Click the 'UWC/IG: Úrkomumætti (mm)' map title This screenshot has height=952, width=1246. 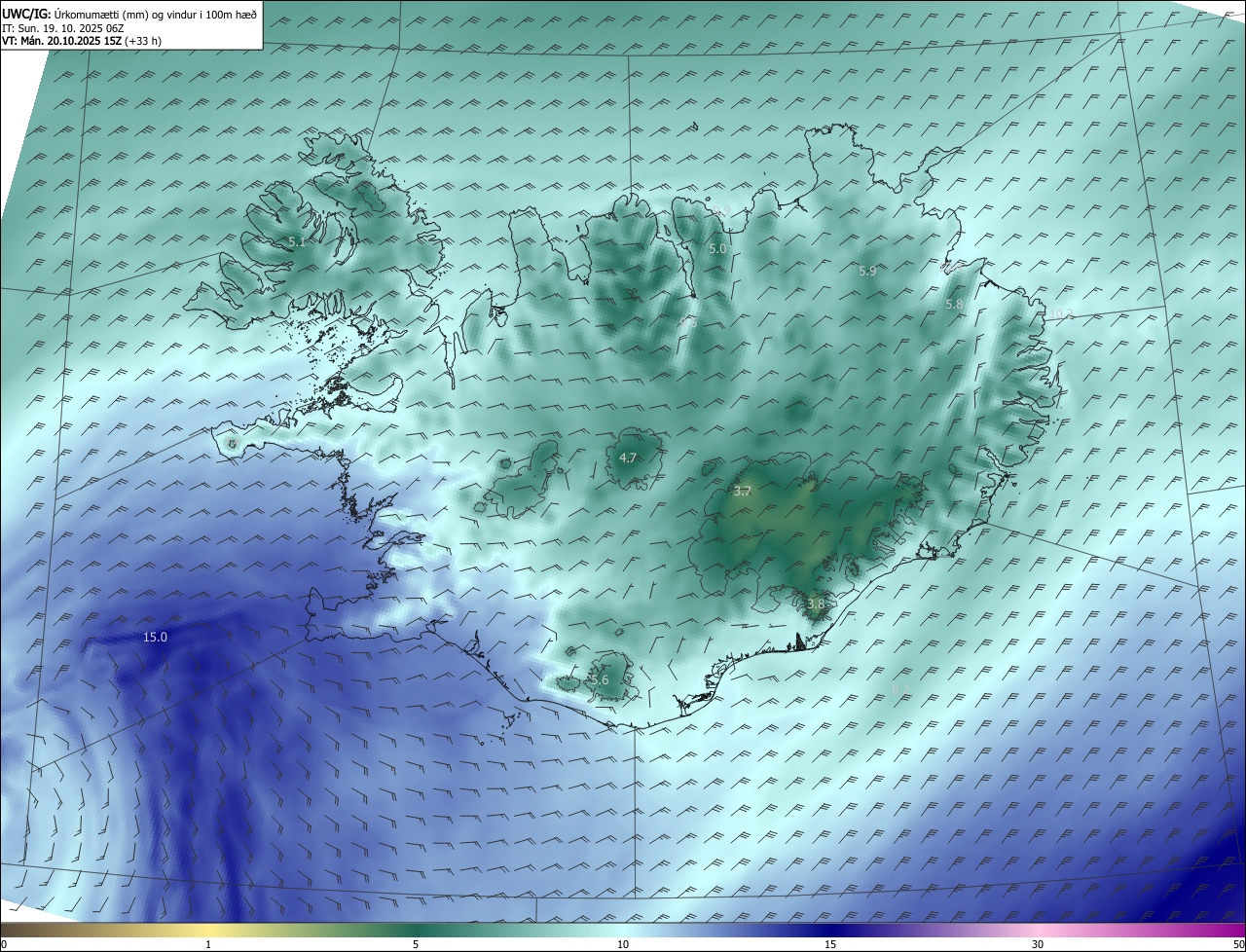tap(130, 13)
